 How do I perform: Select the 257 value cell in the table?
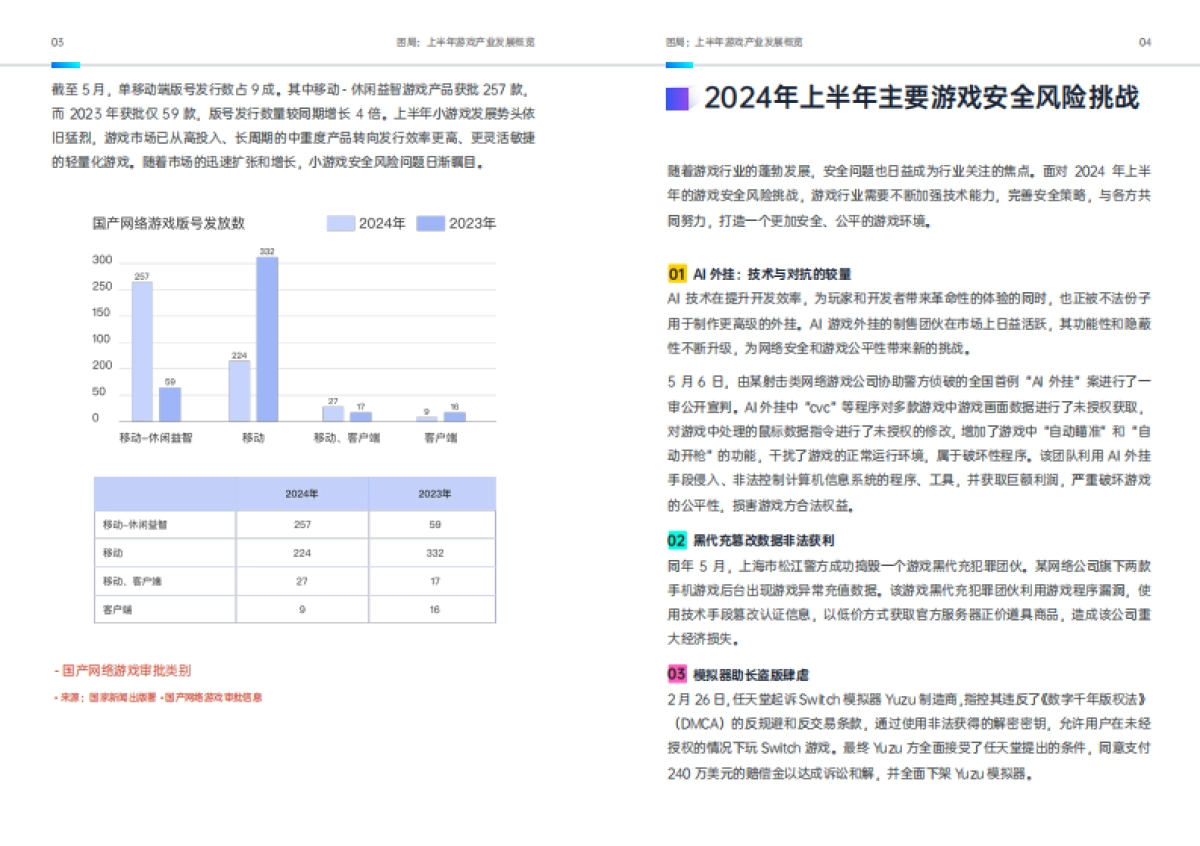point(300,522)
